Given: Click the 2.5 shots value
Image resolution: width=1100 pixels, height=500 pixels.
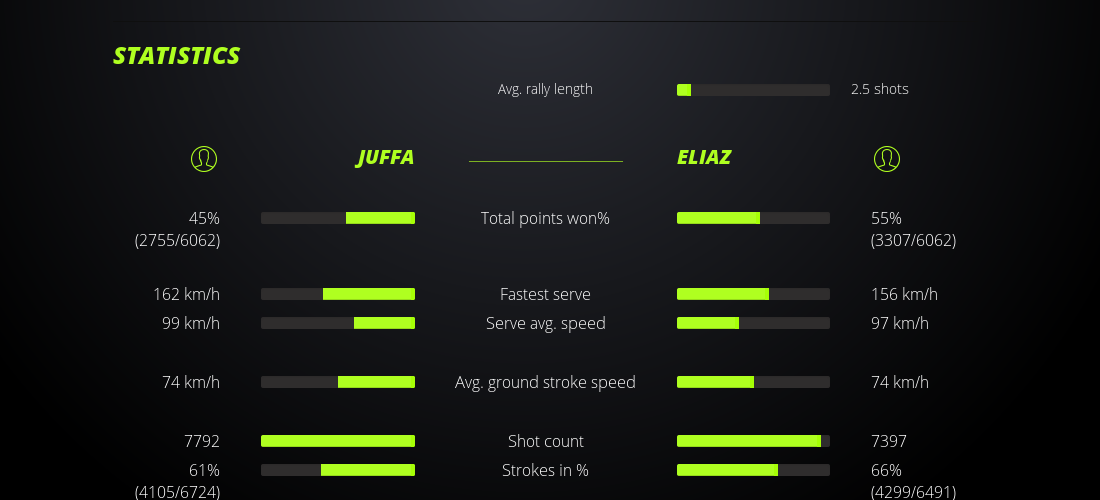Looking at the screenshot, I should coord(880,89).
